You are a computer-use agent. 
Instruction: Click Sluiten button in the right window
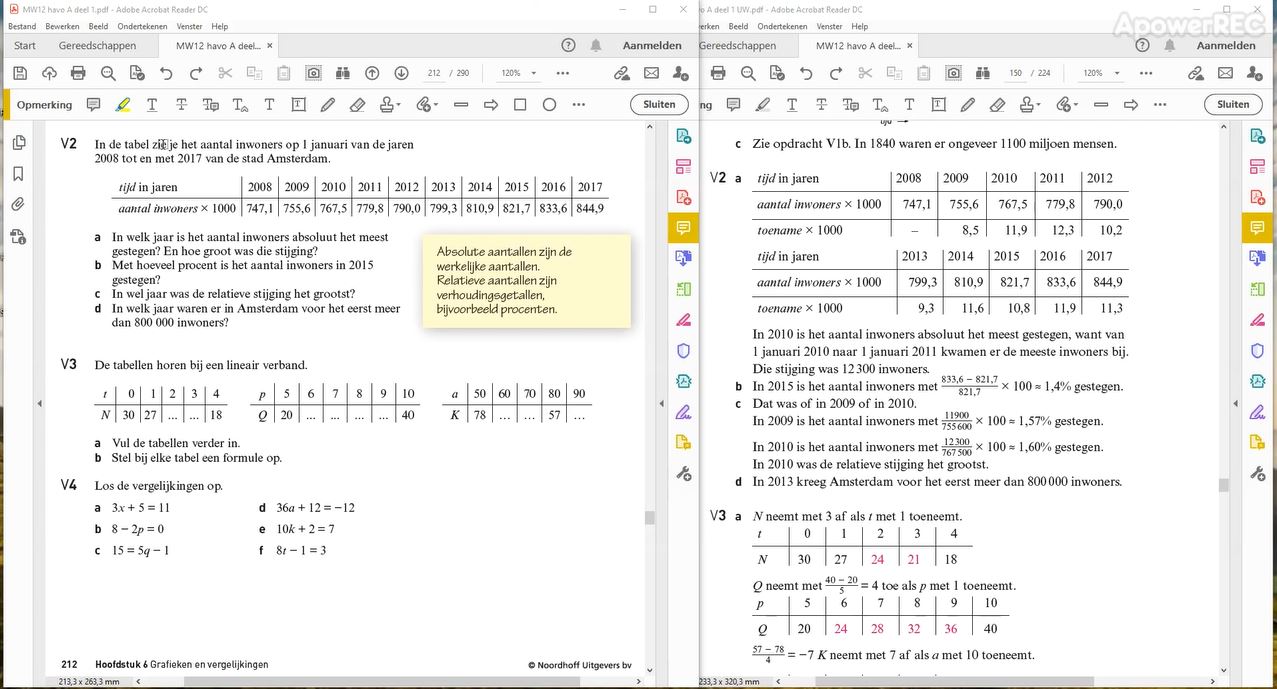coord(1233,104)
